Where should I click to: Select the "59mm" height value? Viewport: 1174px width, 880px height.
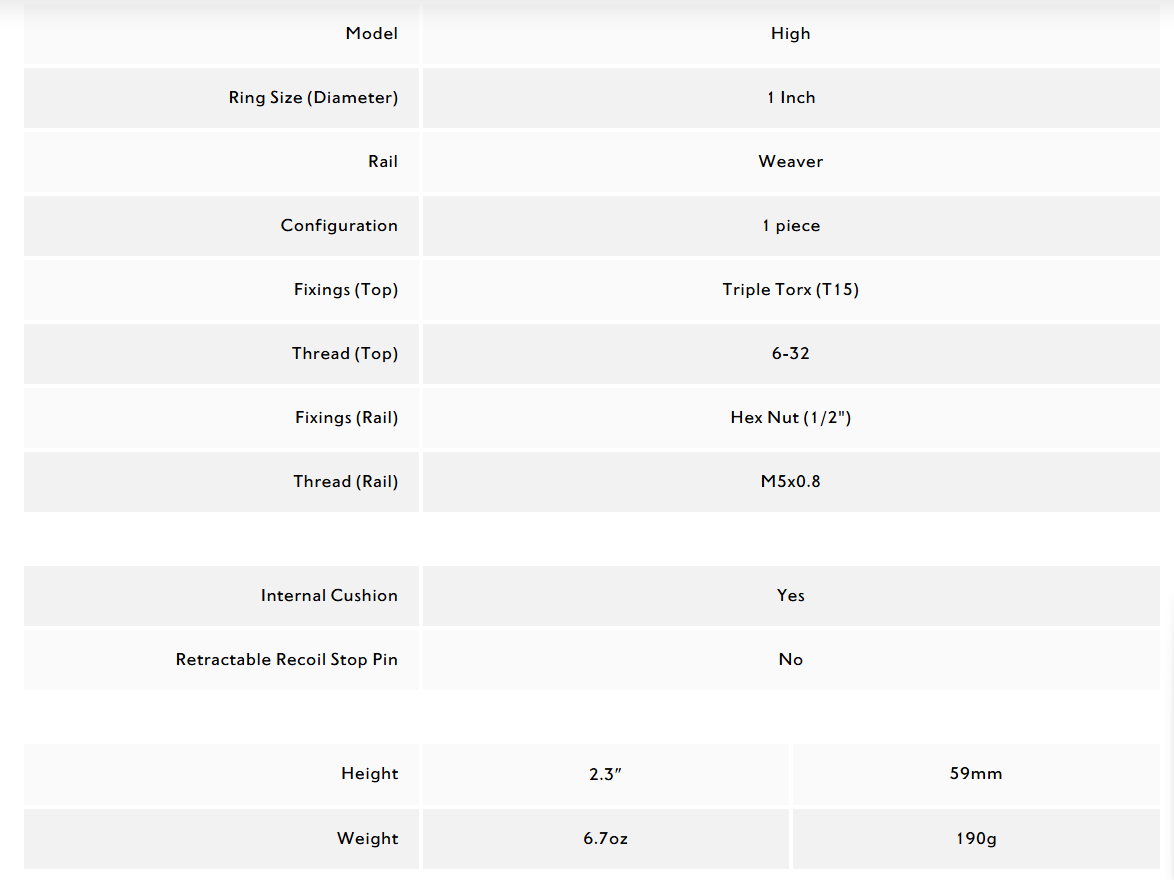pos(975,774)
